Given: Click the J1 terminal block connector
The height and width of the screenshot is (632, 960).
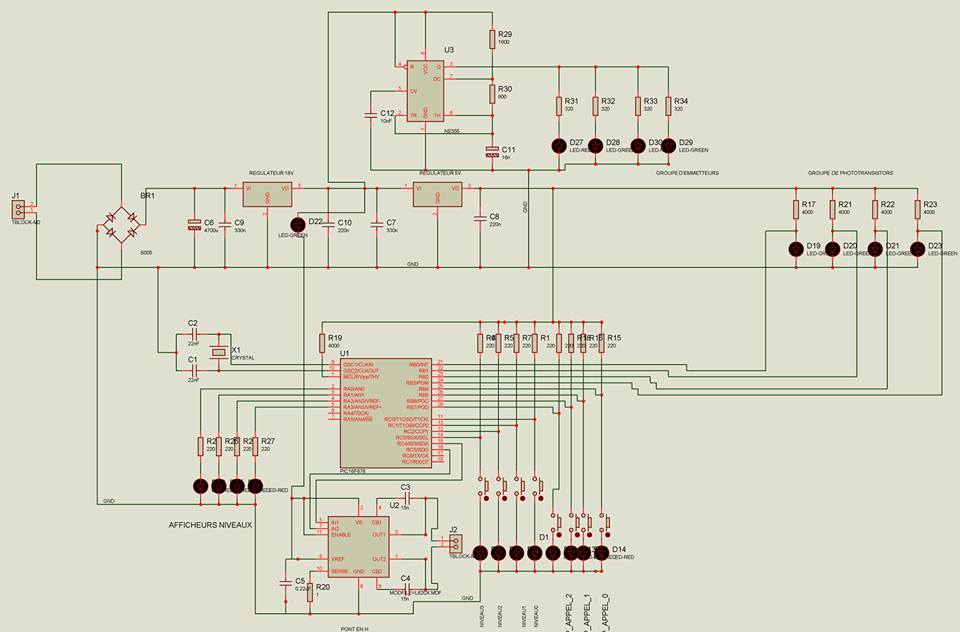Looking at the screenshot, I should pyautogui.click(x=20, y=210).
